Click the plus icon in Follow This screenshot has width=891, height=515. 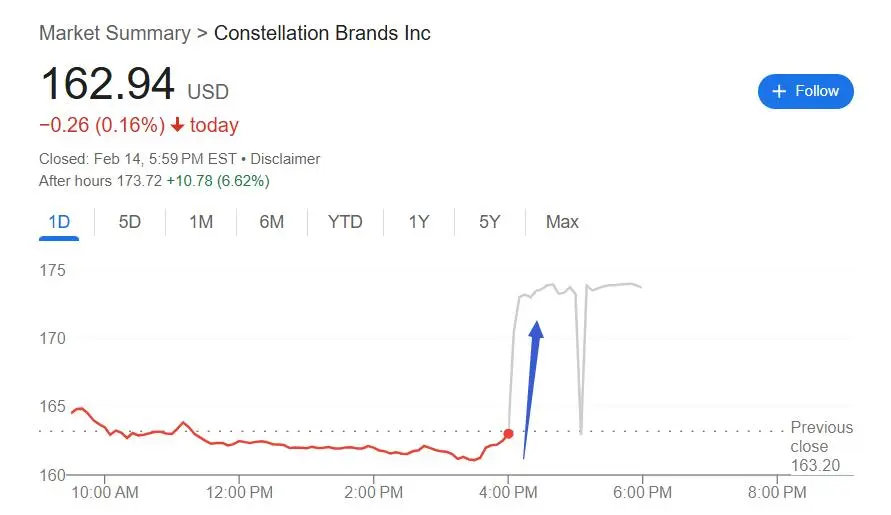779,91
